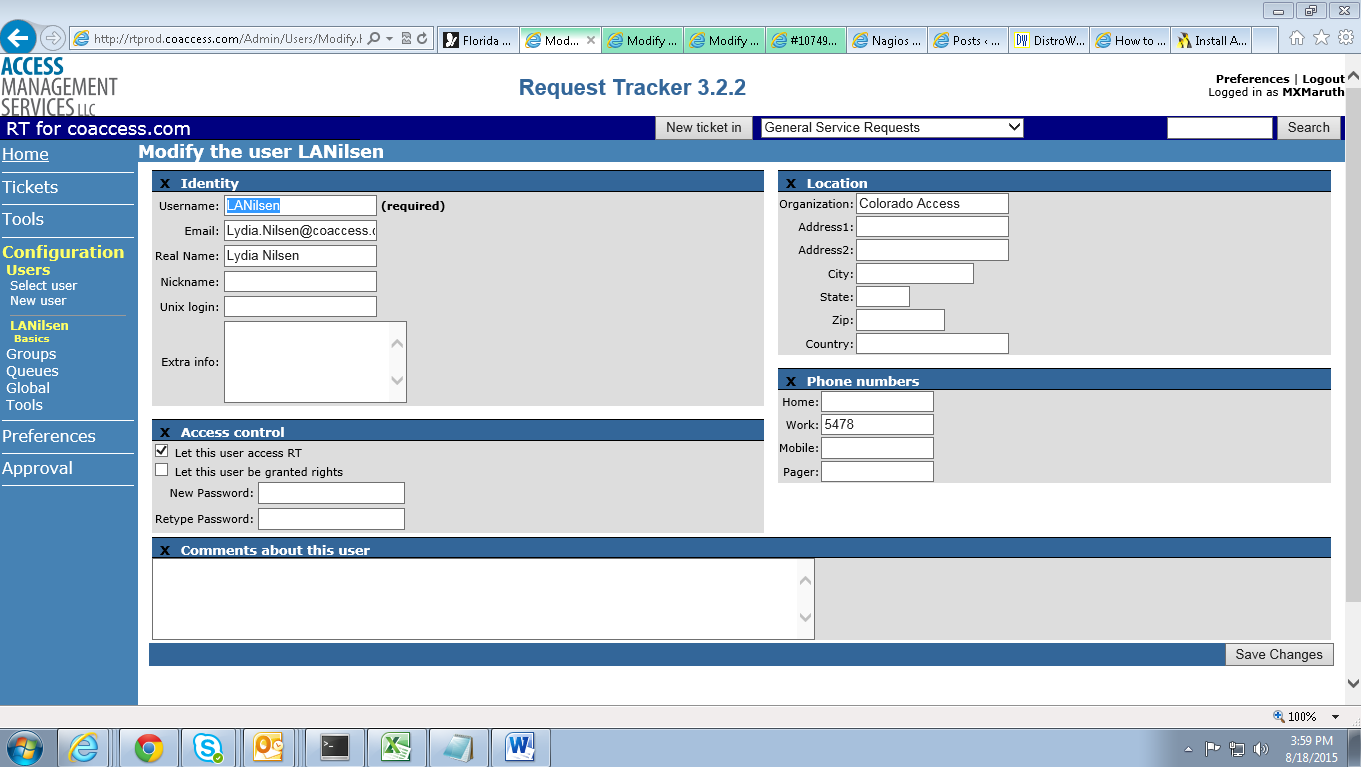
Task: Click the browser back arrow button
Action: coord(18,38)
